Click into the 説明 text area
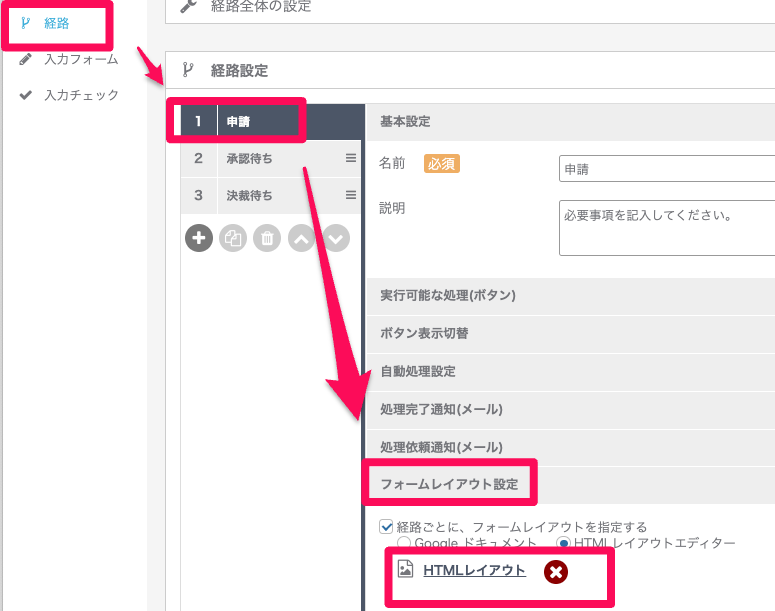775x611 pixels. point(667,228)
